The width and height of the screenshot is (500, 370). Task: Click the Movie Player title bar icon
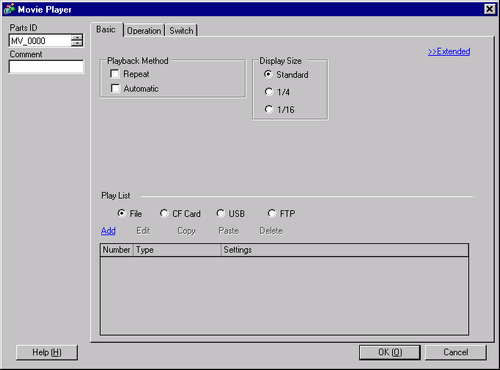[9, 9]
